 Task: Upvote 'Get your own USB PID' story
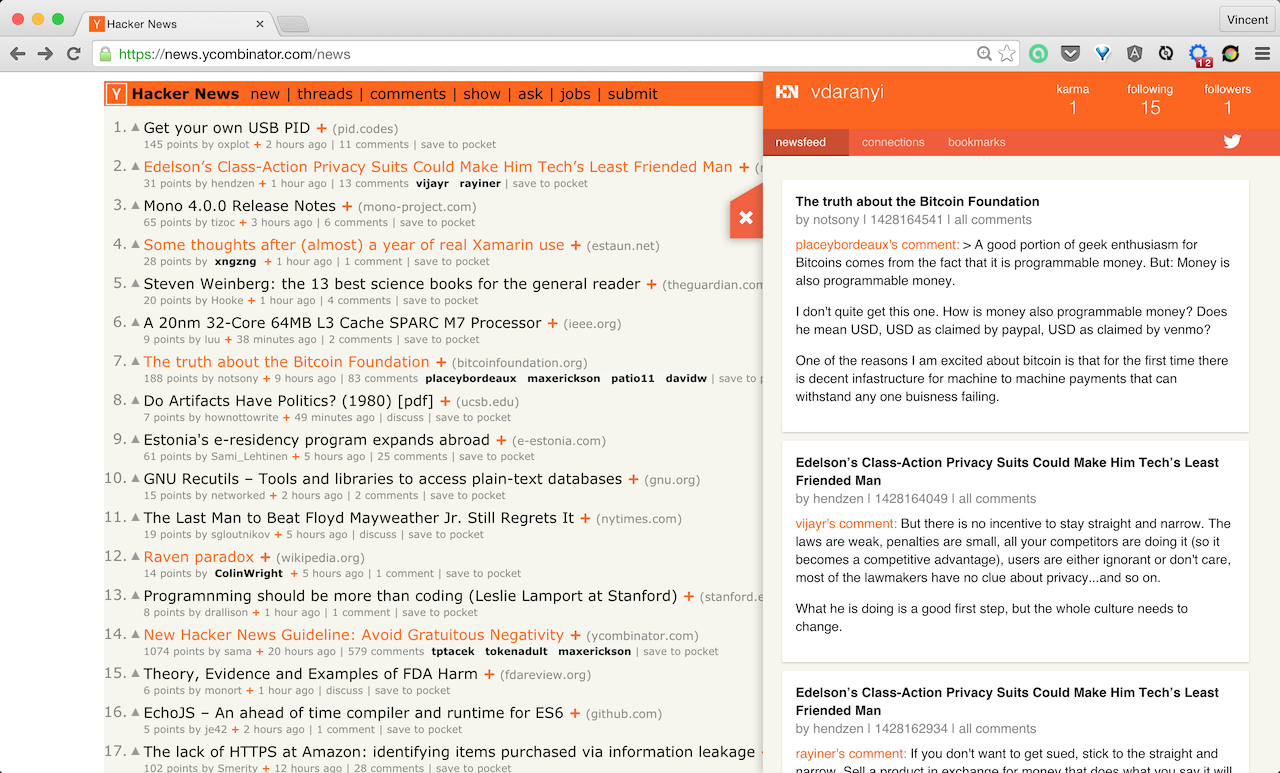pos(135,127)
